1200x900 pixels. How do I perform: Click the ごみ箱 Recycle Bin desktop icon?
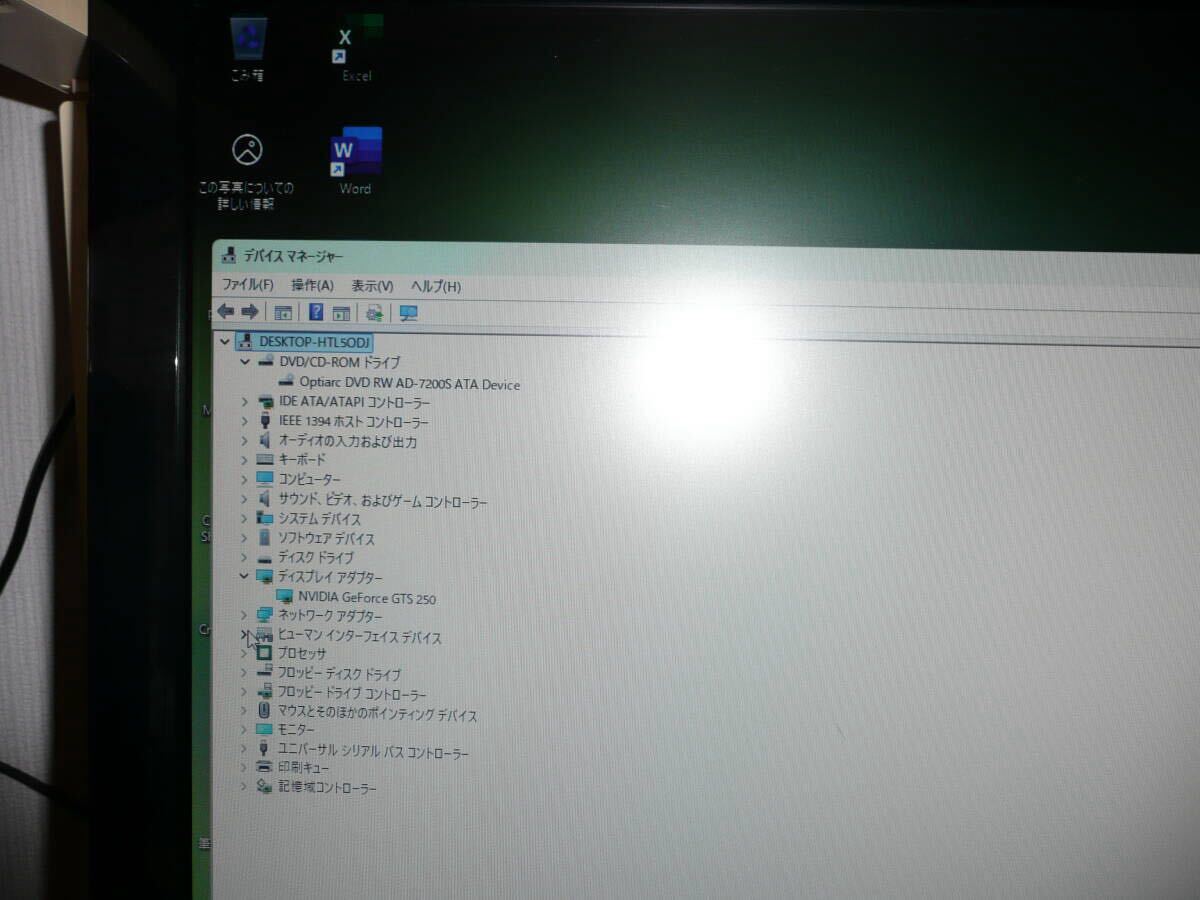point(248,49)
